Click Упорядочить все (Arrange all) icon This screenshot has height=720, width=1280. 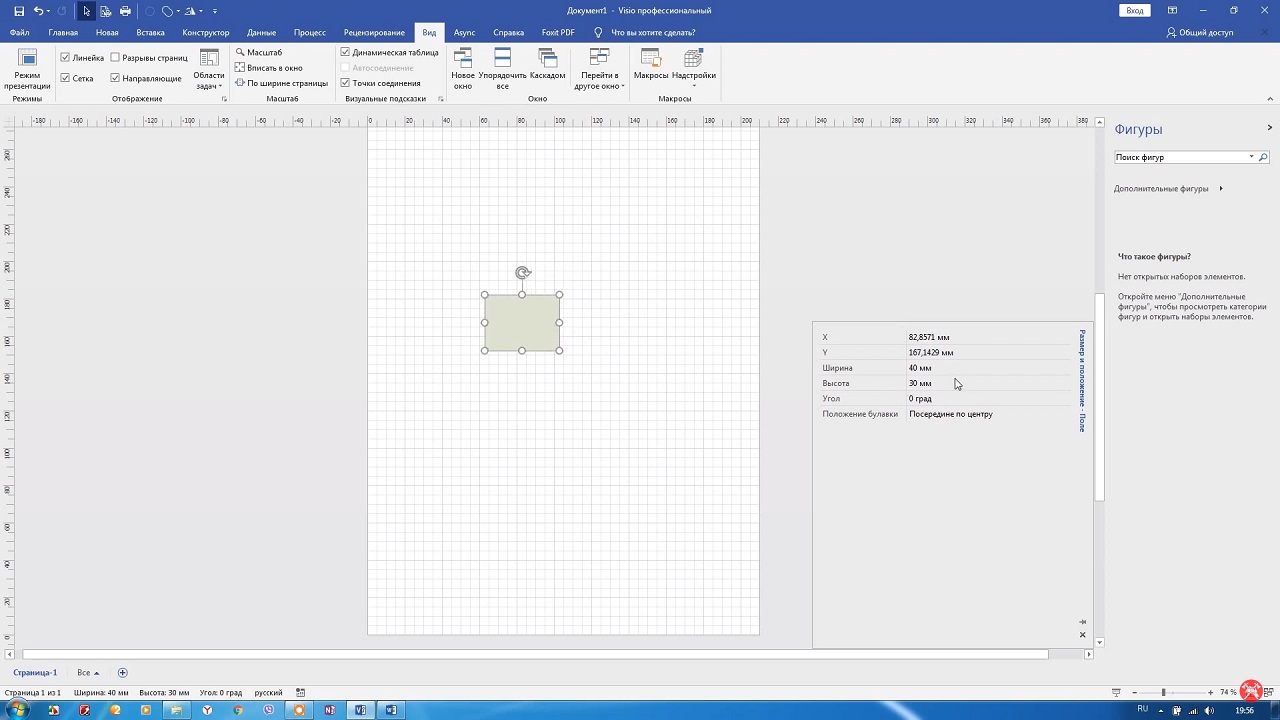tap(502, 69)
